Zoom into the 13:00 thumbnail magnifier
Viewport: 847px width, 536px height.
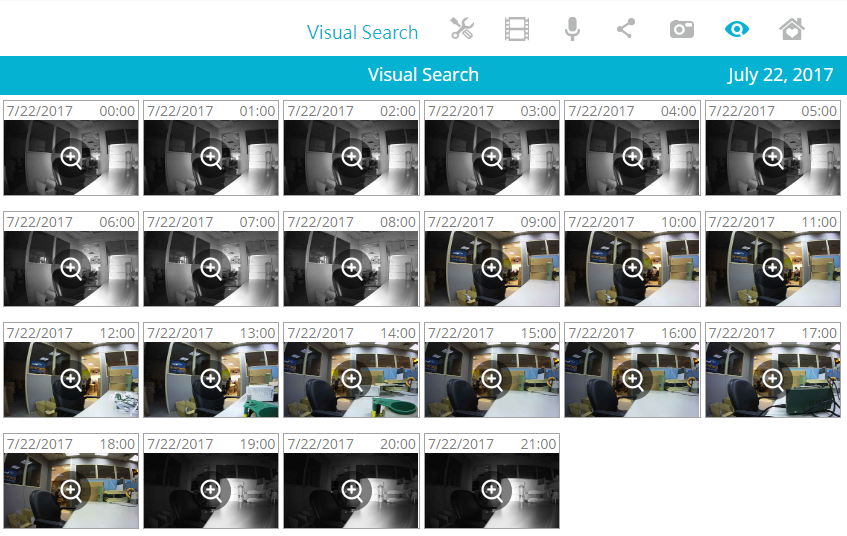coord(211,379)
